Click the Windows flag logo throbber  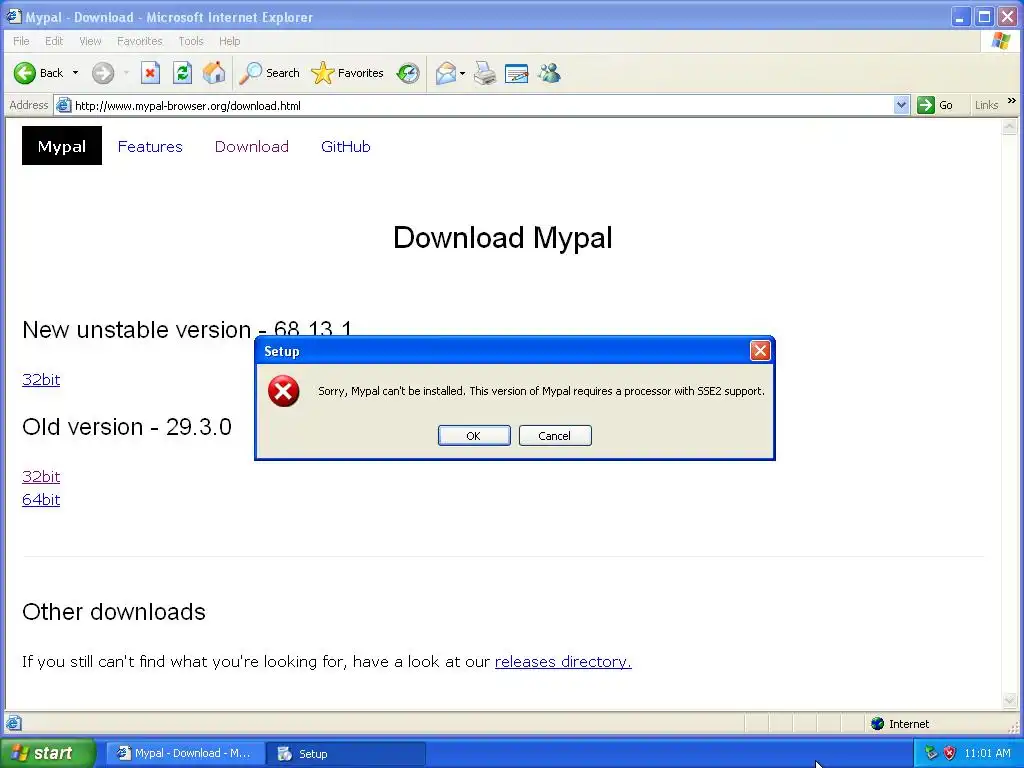pos(1000,41)
